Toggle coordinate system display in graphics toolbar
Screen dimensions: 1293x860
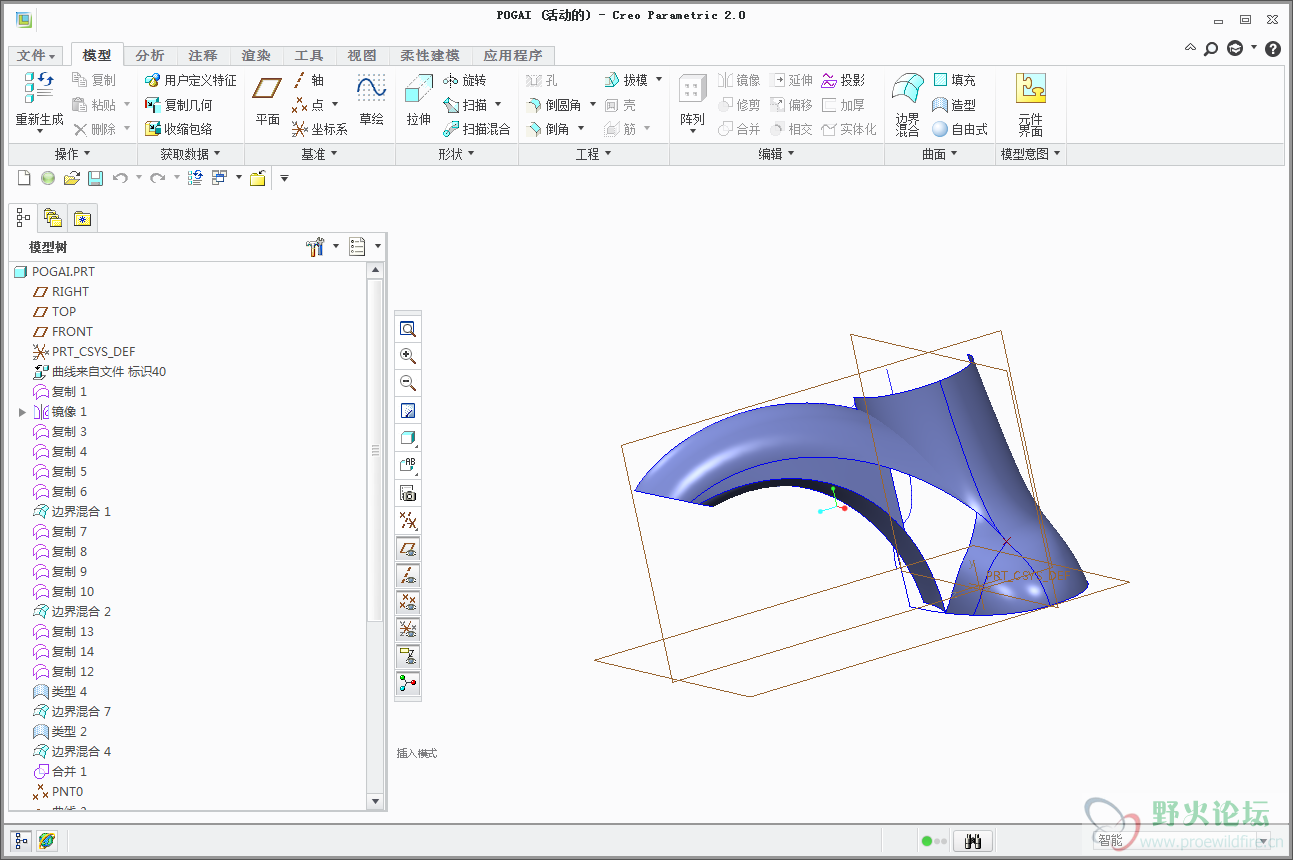[408, 629]
